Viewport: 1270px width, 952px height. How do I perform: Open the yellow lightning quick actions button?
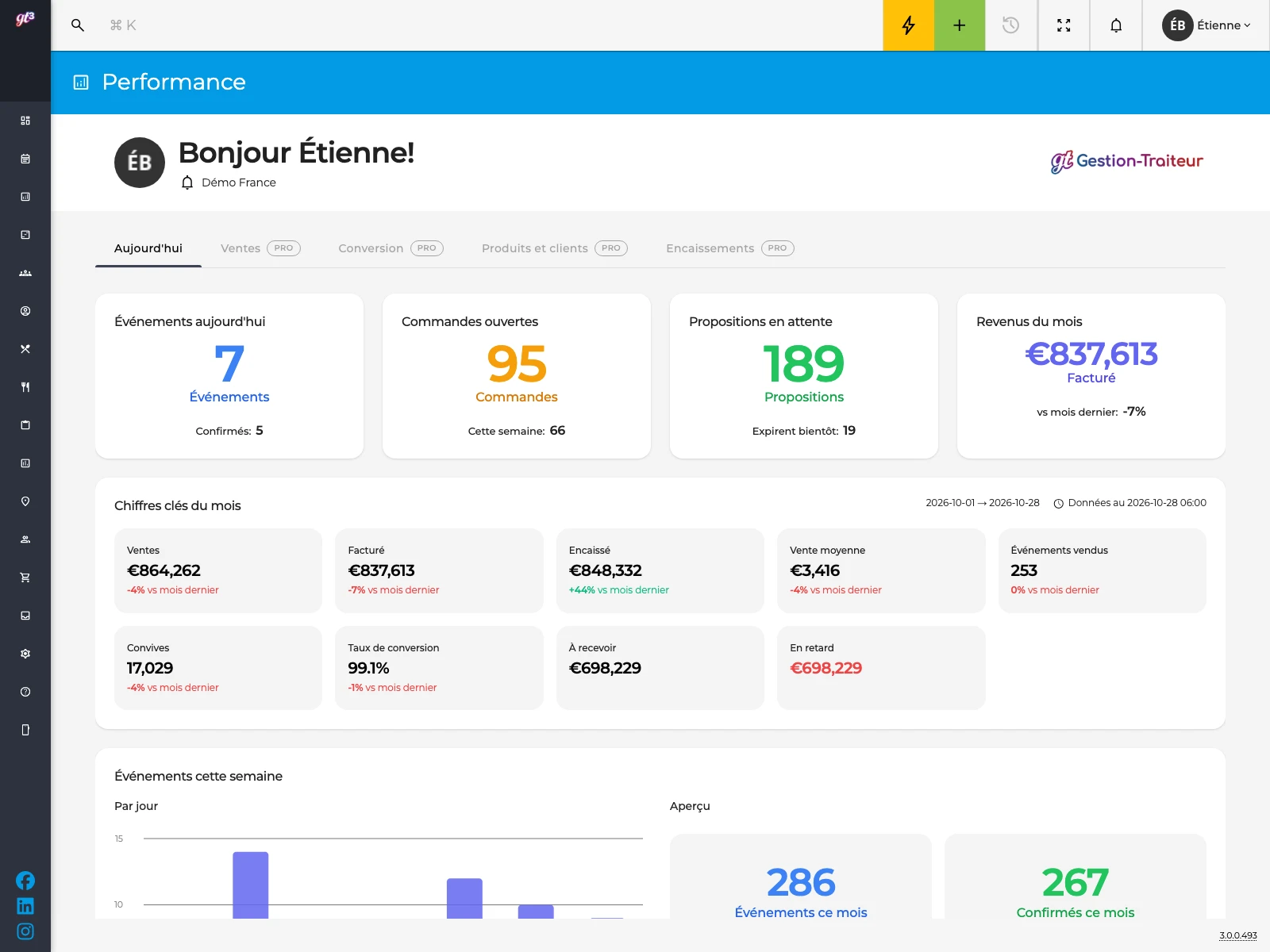tap(908, 25)
